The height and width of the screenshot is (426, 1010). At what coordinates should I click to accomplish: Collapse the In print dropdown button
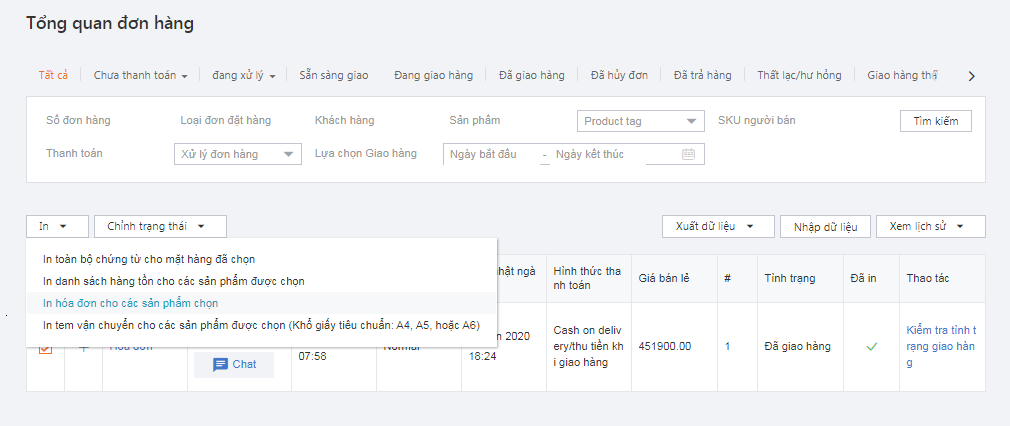point(57,227)
